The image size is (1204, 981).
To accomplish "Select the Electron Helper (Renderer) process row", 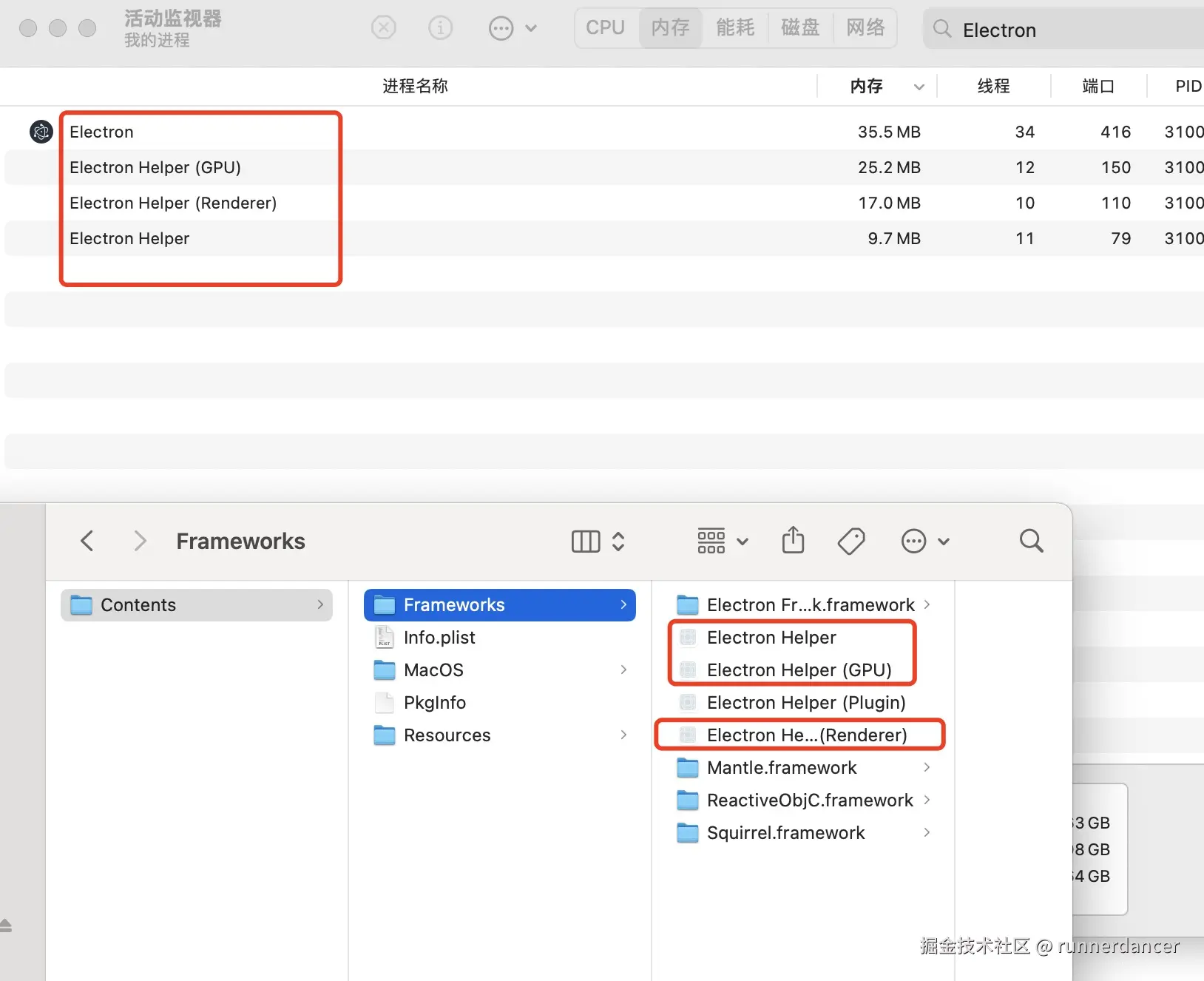I will click(604, 203).
